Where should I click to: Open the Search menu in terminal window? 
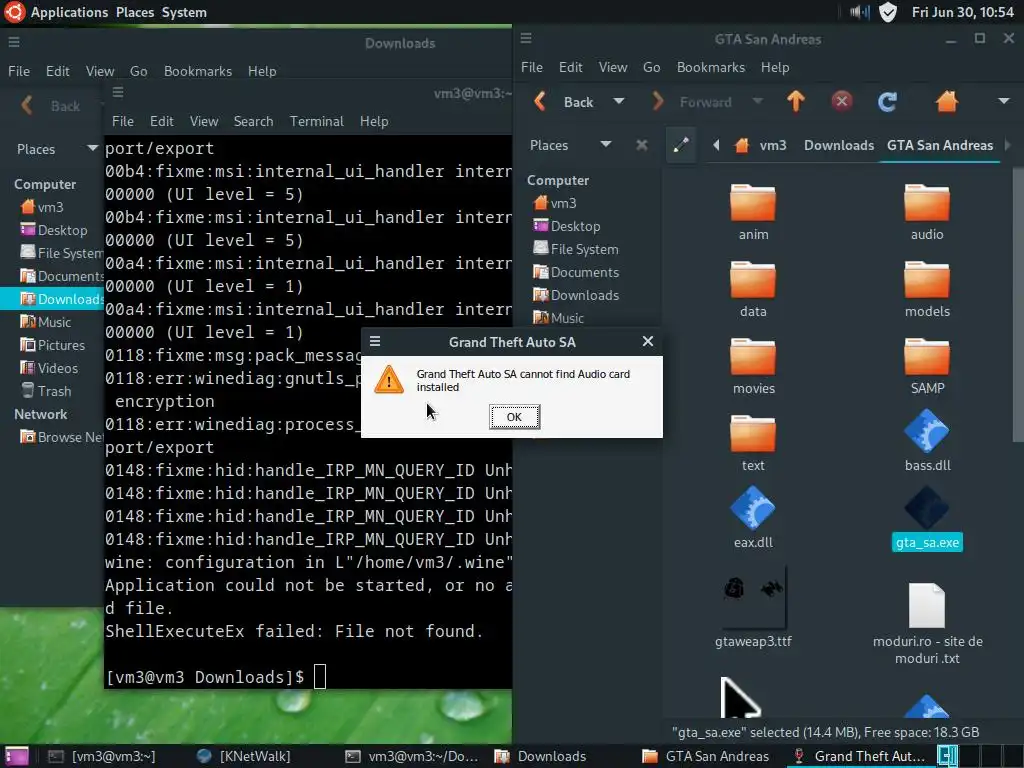(x=253, y=121)
